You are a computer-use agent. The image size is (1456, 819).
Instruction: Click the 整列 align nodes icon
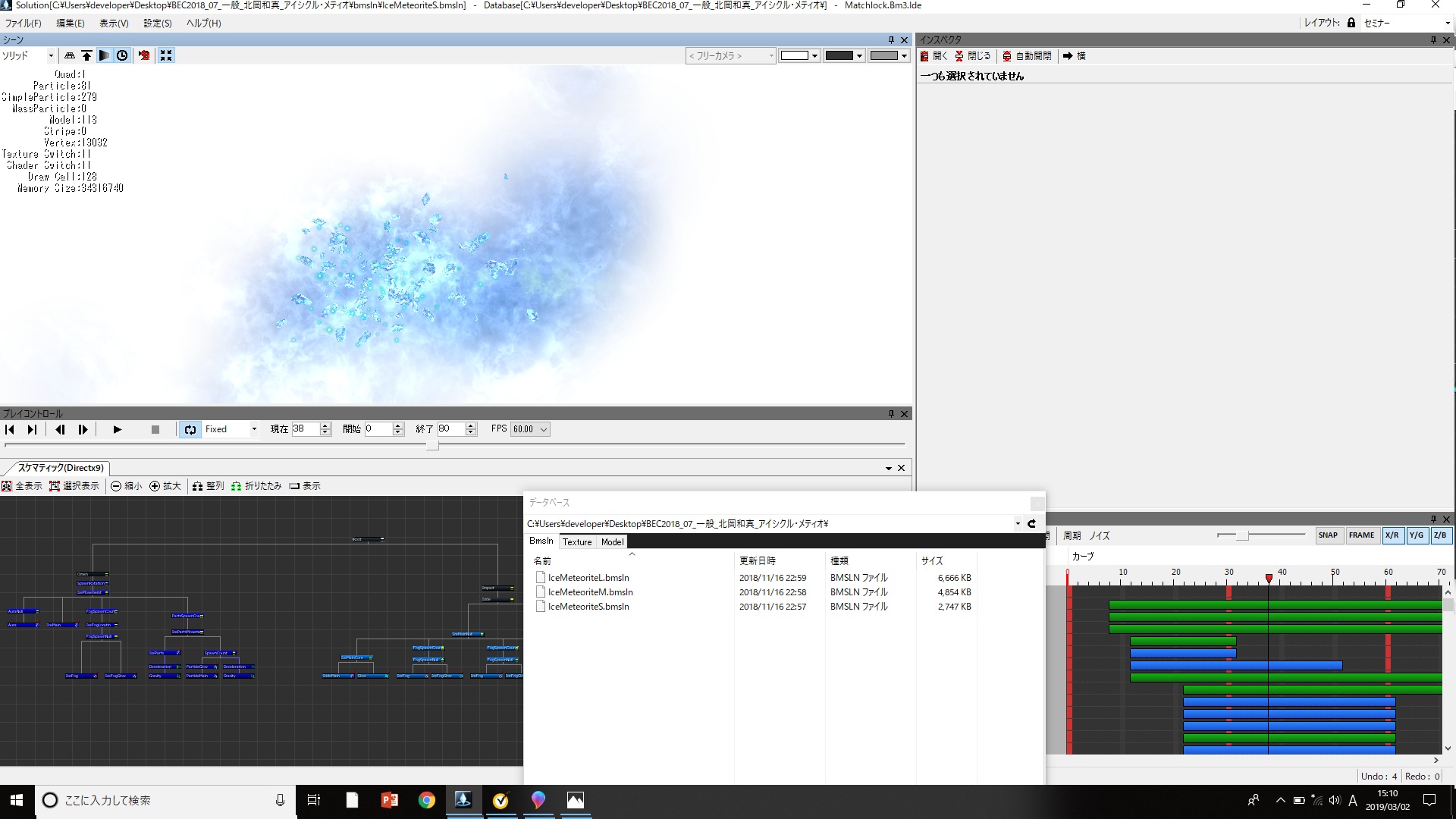[197, 486]
